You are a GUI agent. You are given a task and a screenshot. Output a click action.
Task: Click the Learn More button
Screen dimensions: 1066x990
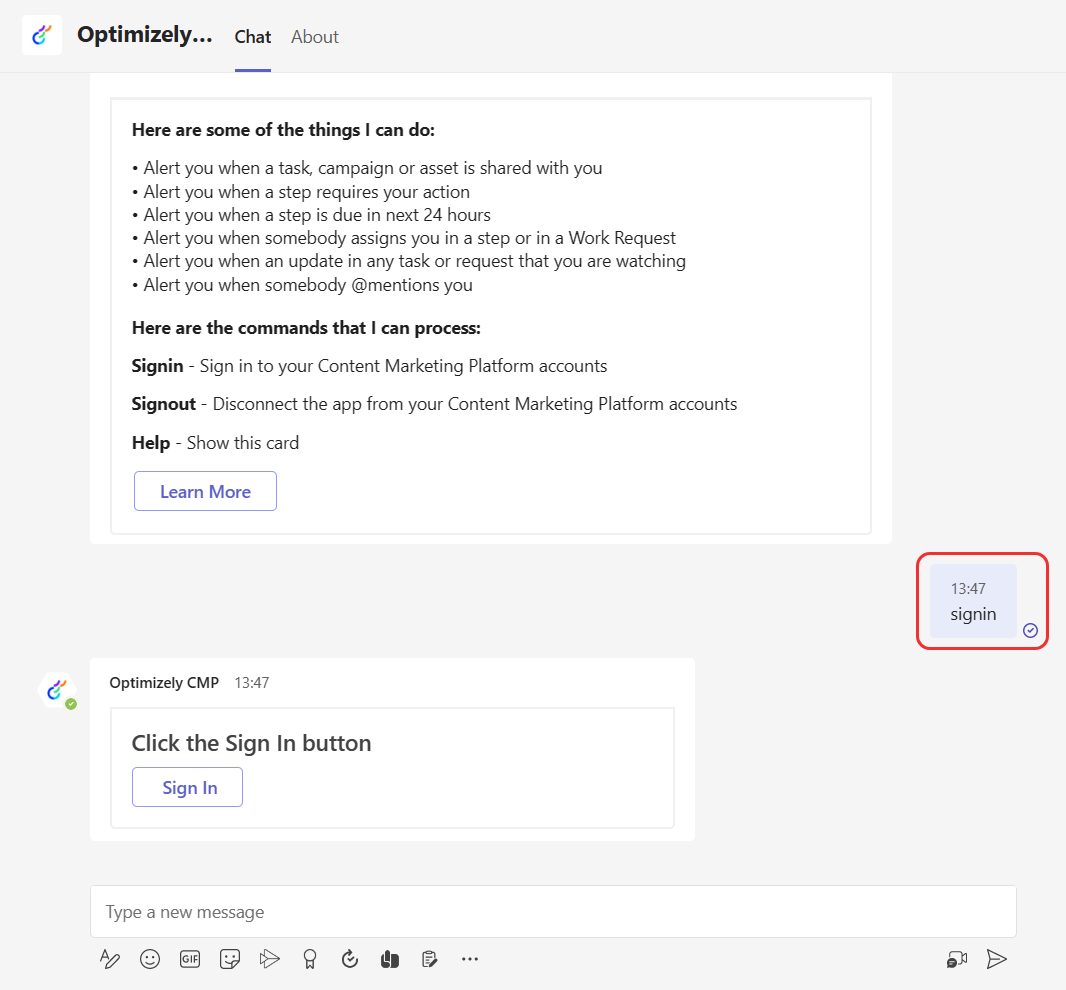coord(205,491)
